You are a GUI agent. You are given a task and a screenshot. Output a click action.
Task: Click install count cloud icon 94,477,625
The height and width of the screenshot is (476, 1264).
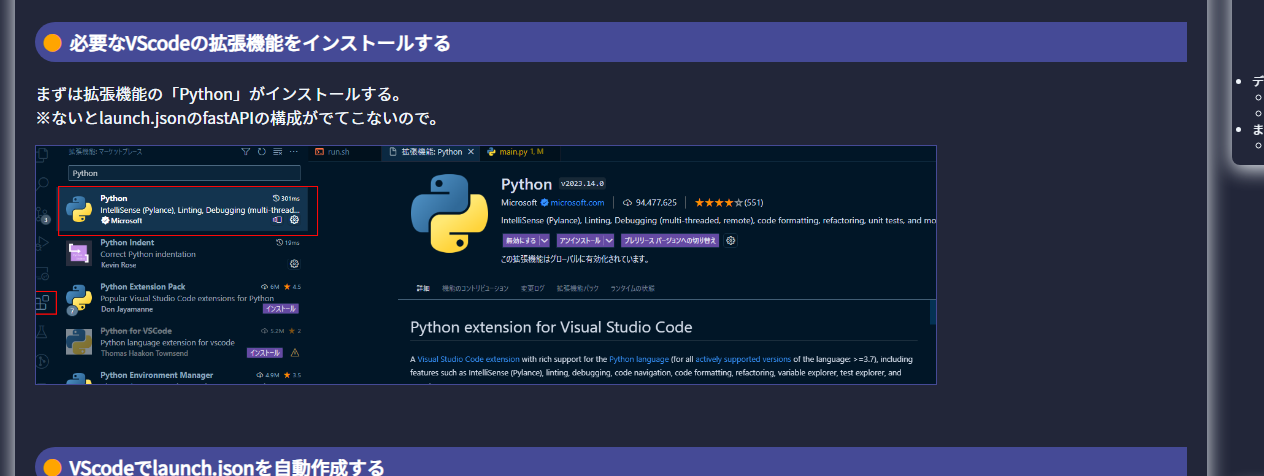627,202
